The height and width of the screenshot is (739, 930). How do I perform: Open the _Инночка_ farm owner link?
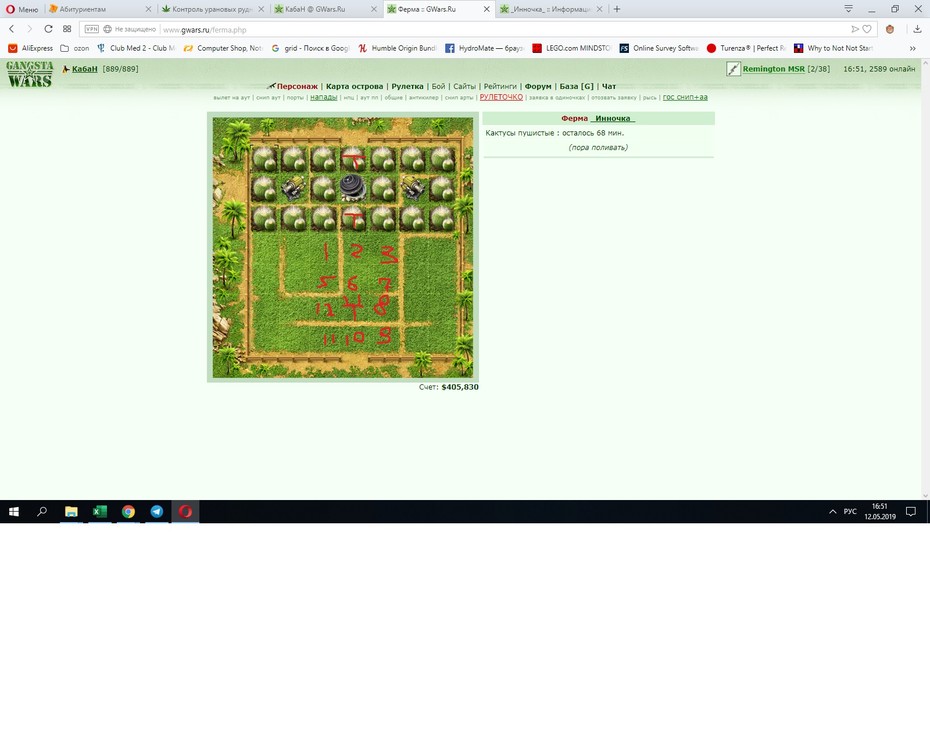613,118
